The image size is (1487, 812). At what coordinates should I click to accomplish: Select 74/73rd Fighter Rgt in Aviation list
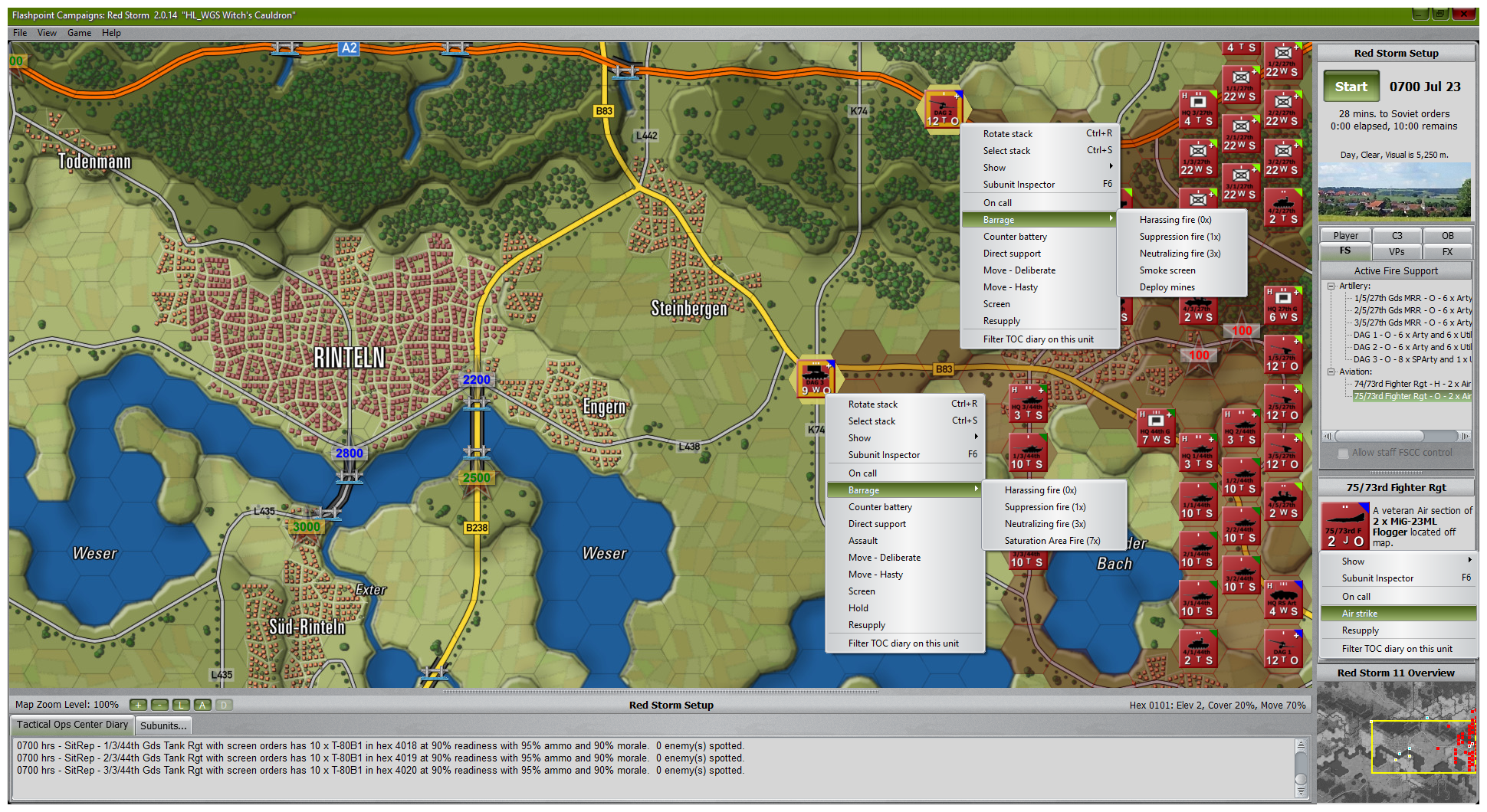1412,384
